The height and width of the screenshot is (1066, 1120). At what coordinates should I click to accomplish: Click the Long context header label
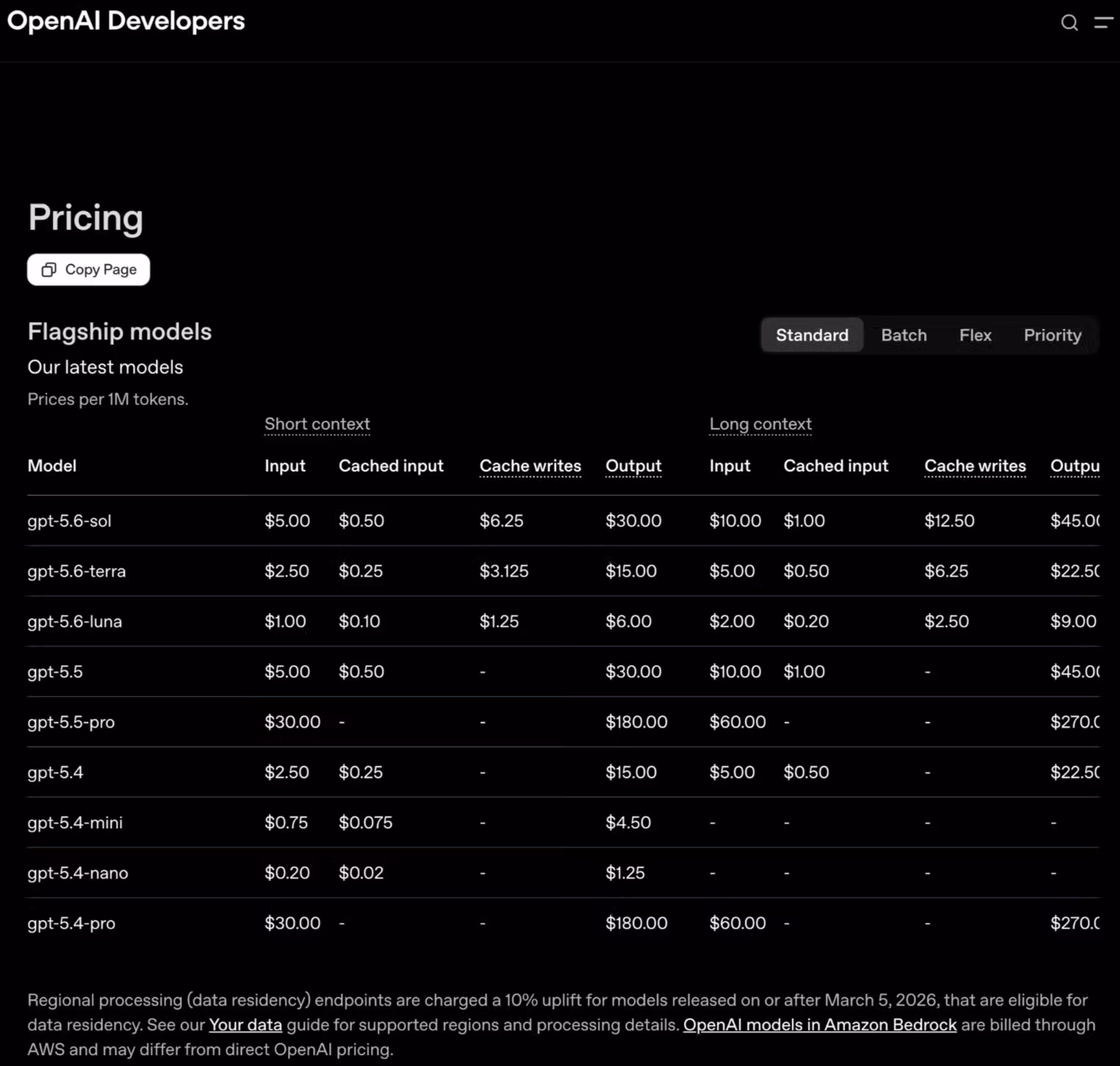point(760,424)
